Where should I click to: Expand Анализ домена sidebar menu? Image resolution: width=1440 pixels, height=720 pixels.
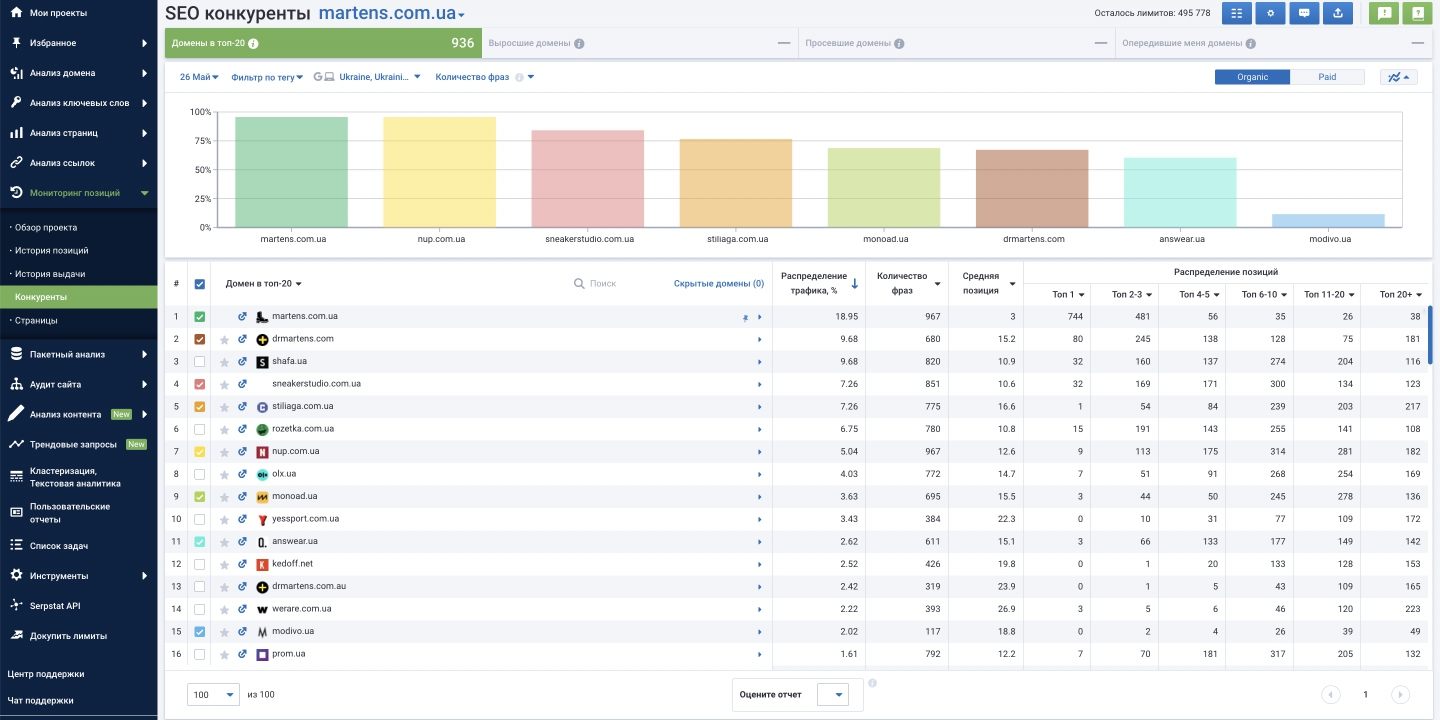79,73
